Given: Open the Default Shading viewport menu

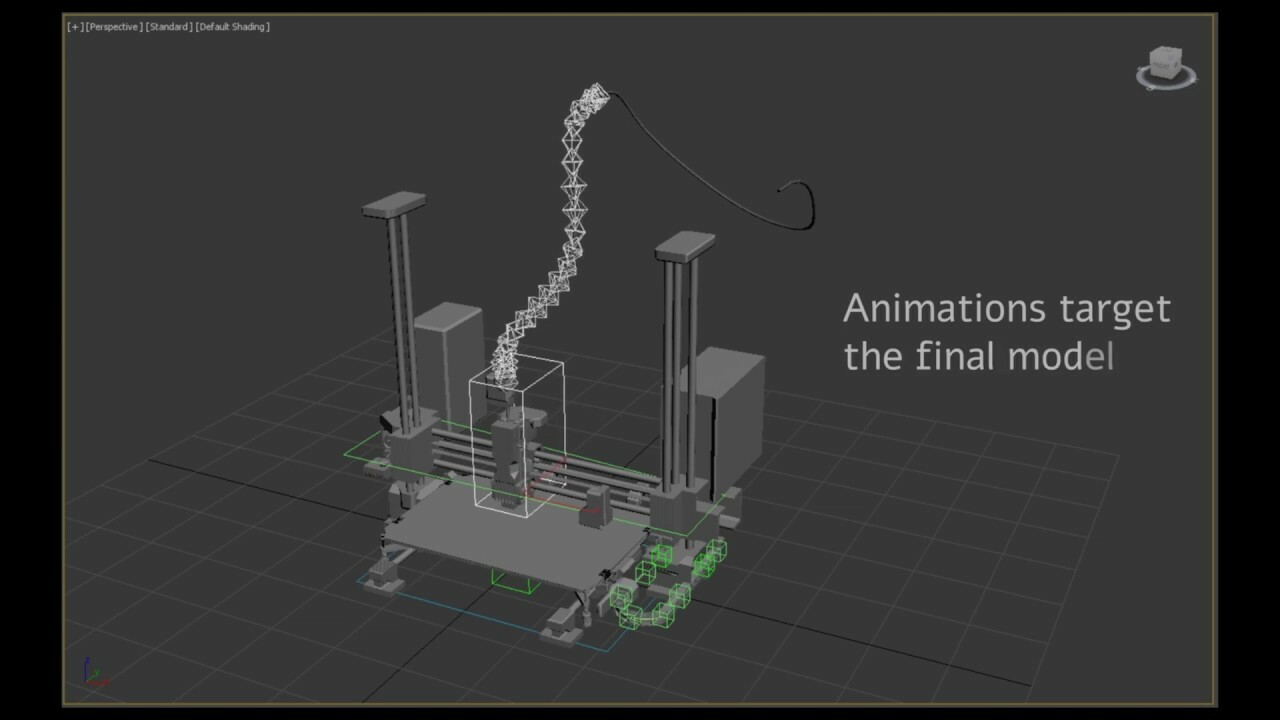Looking at the screenshot, I should pyautogui.click(x=234, y=27).
